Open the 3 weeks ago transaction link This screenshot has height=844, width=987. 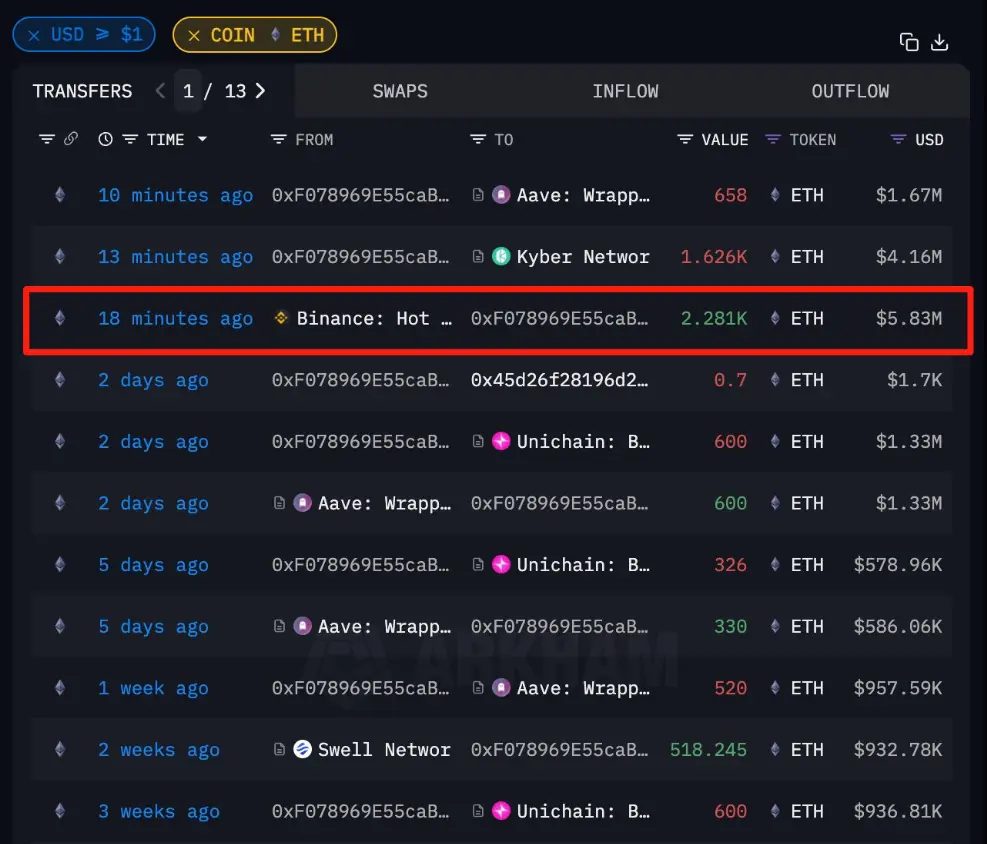click(x=159, y=811)
